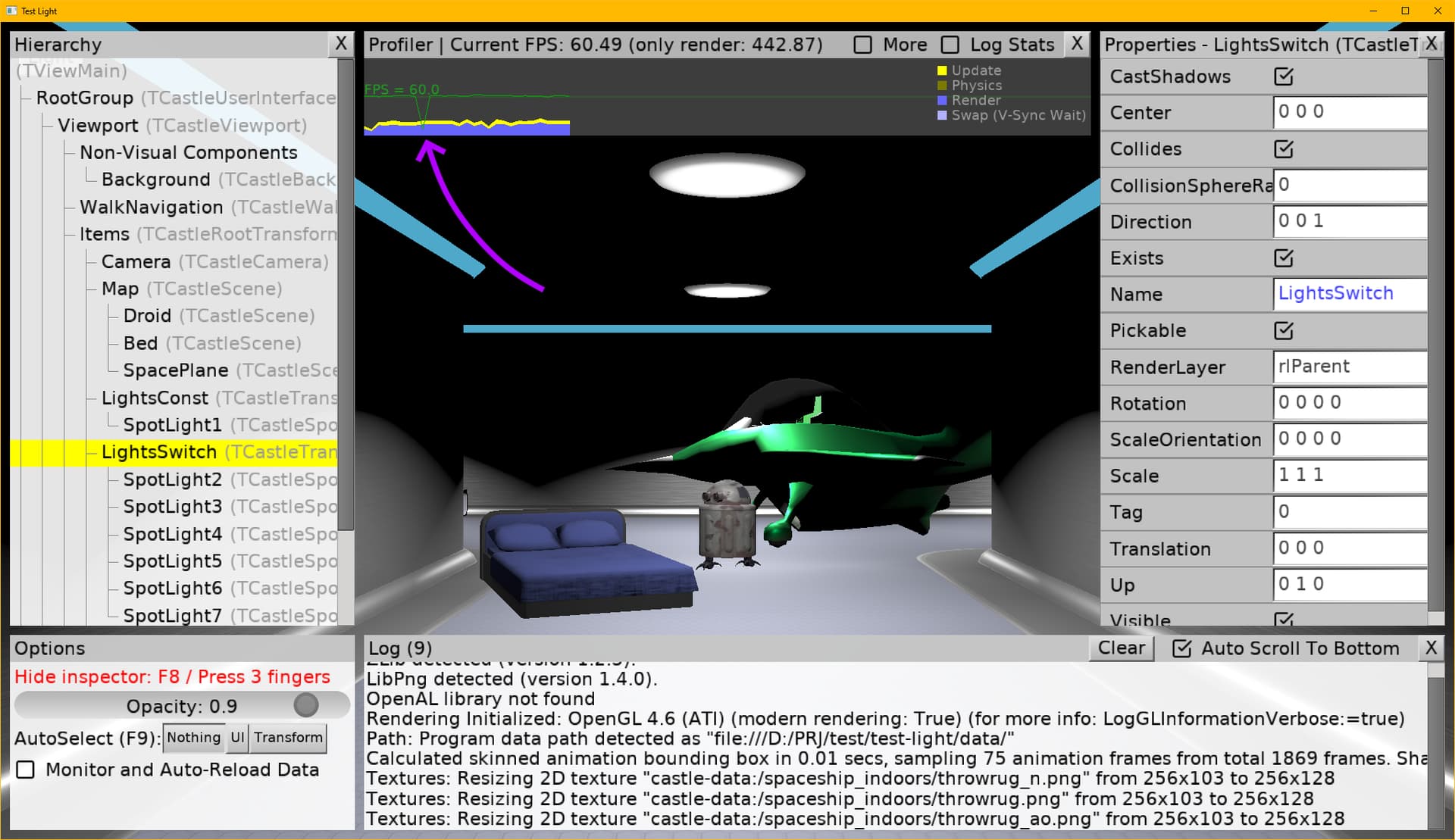Close the Profiler panel using X
This screenshot has width=1455, height=840.
1077,44
